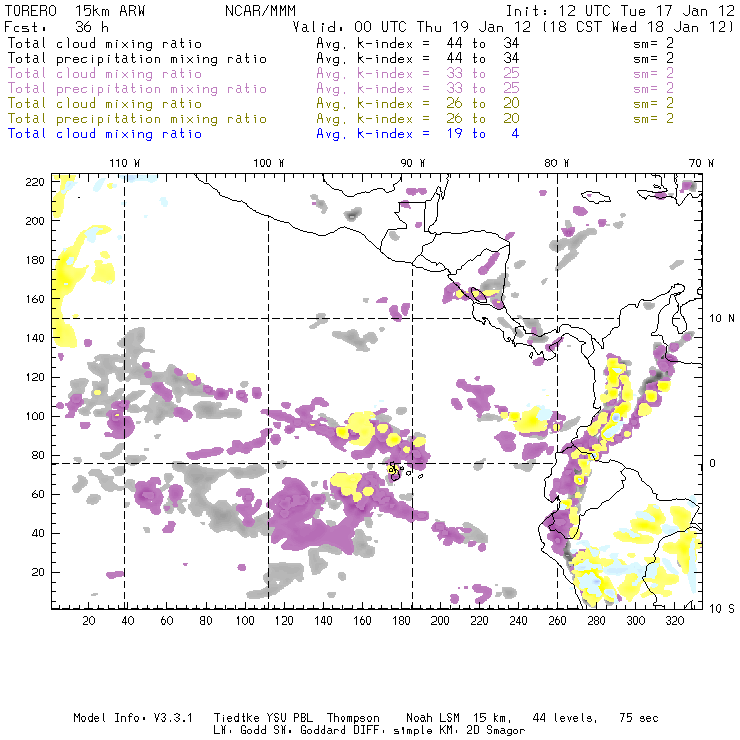Click the olive 'Total precipitation mixing ratio' legend line

pyautogui.click(x=137, y=118)
